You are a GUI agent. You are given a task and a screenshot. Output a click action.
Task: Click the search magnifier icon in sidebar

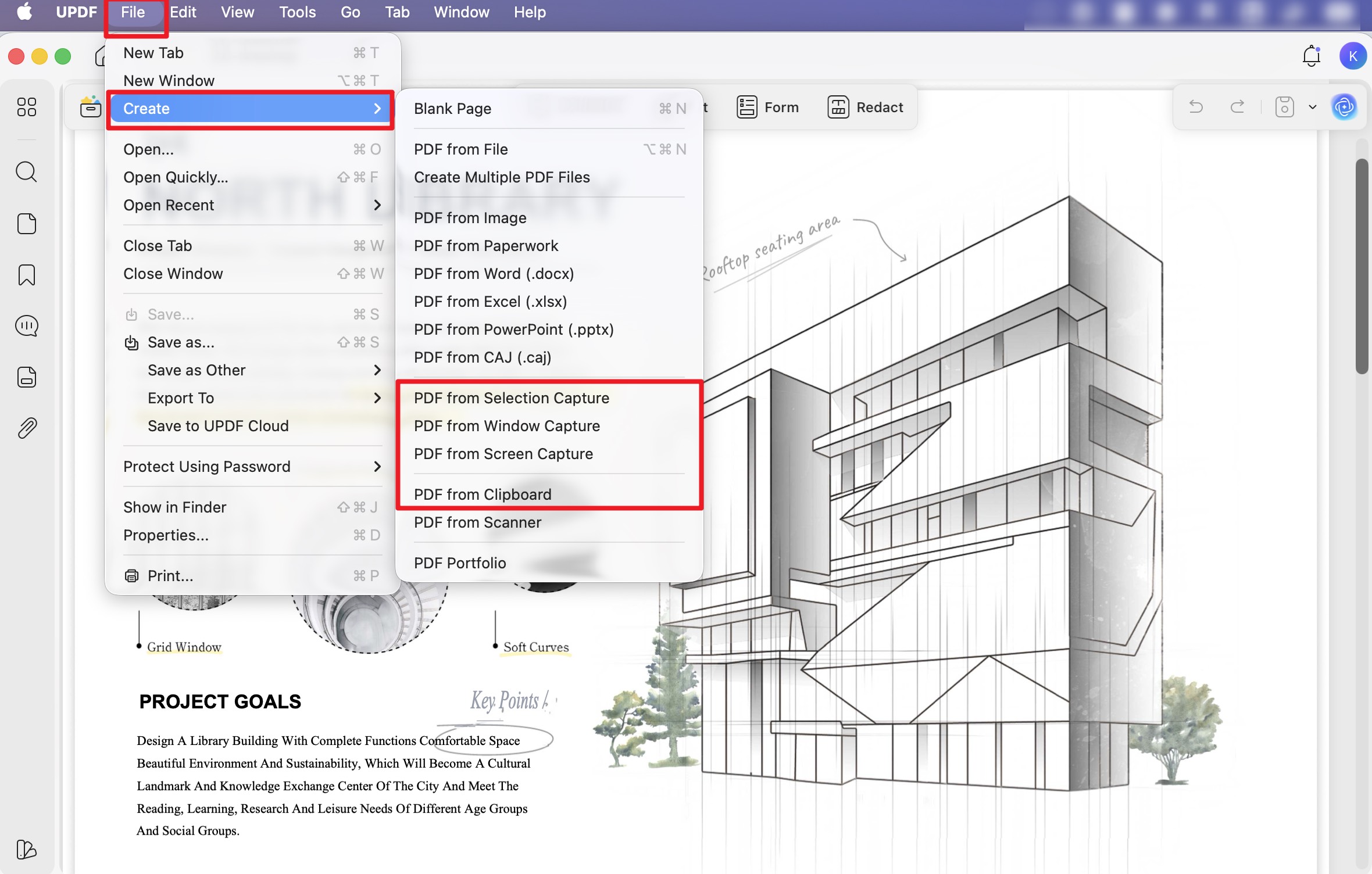27,172
